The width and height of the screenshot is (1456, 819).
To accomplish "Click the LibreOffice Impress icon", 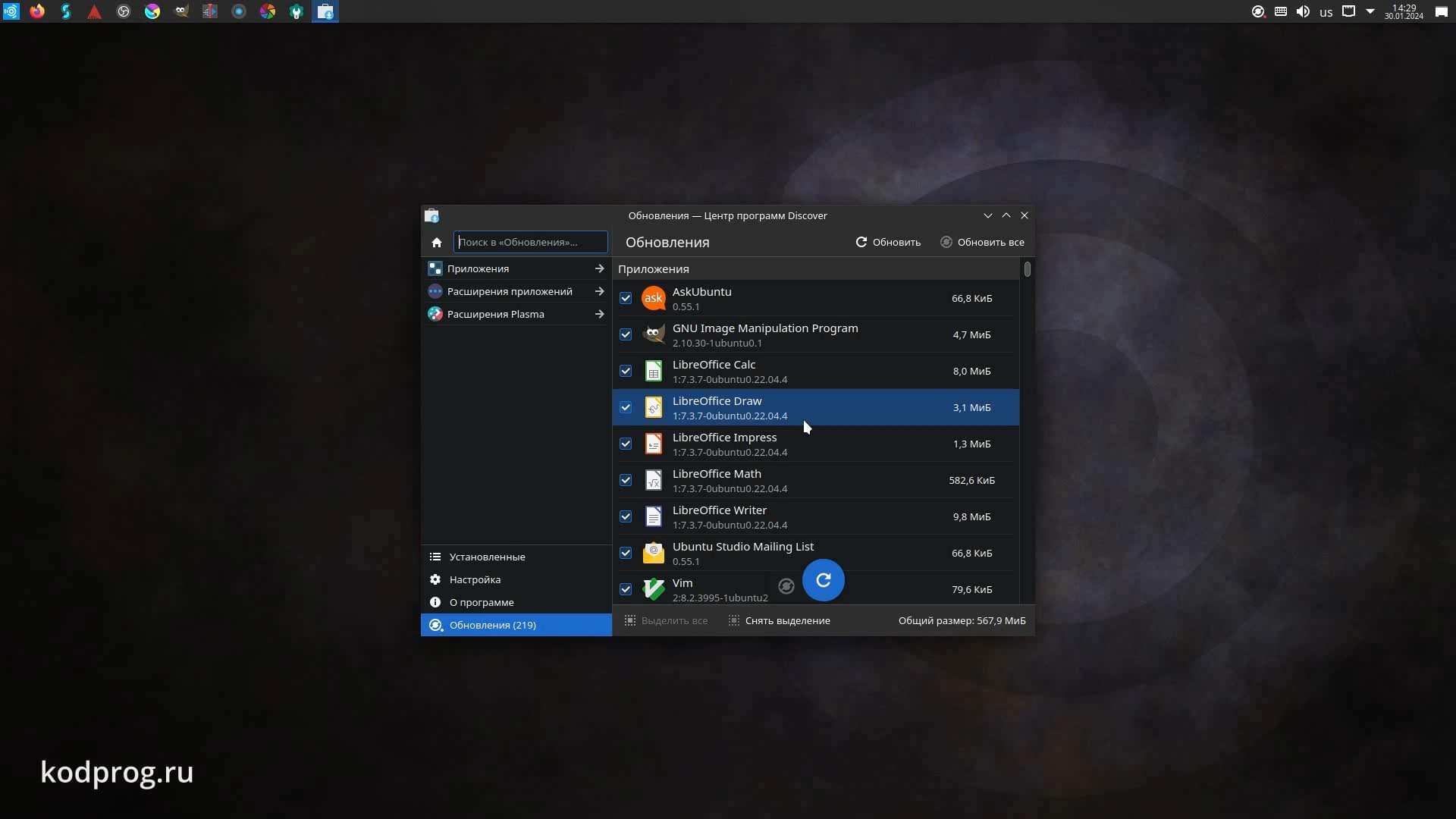I will [x=653, y=444].
